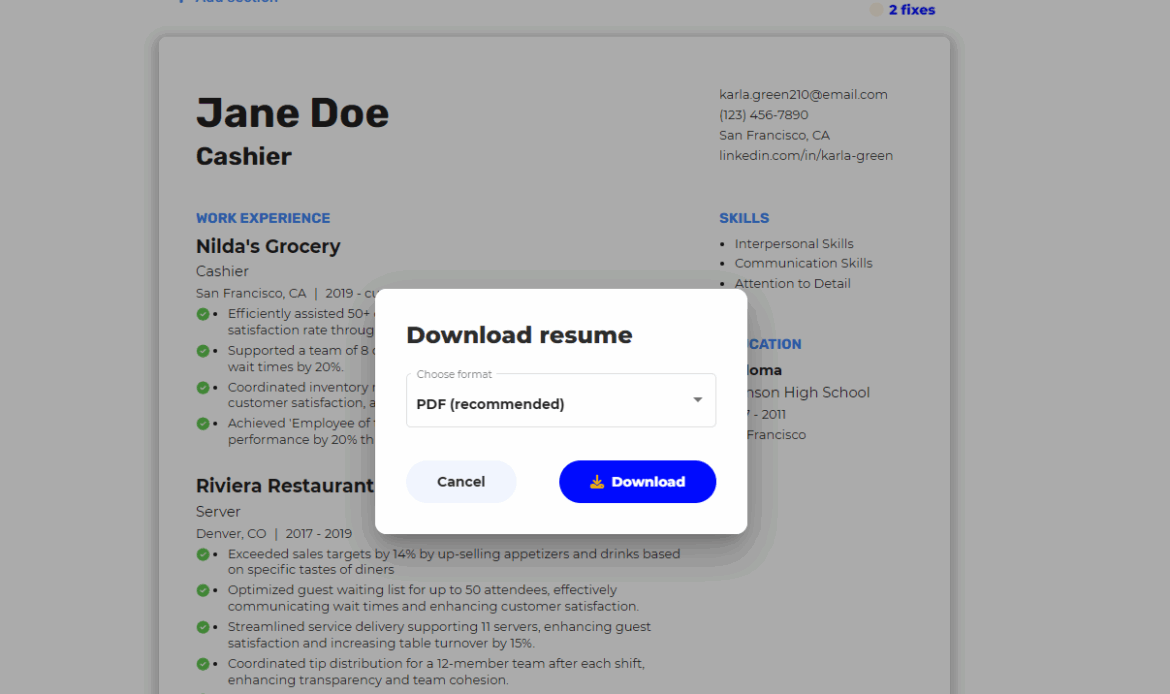
Task: Open the '2 fixes' link
Action: tap(911, 10)
